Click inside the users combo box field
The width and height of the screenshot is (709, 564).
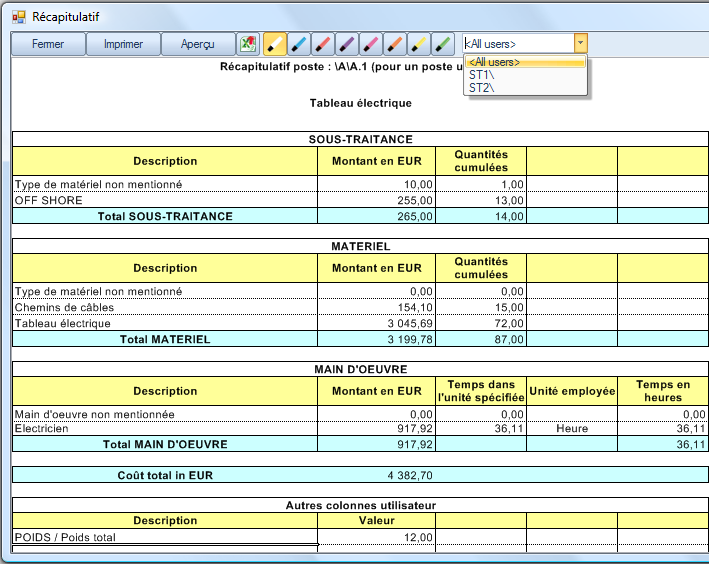[517, 44]
